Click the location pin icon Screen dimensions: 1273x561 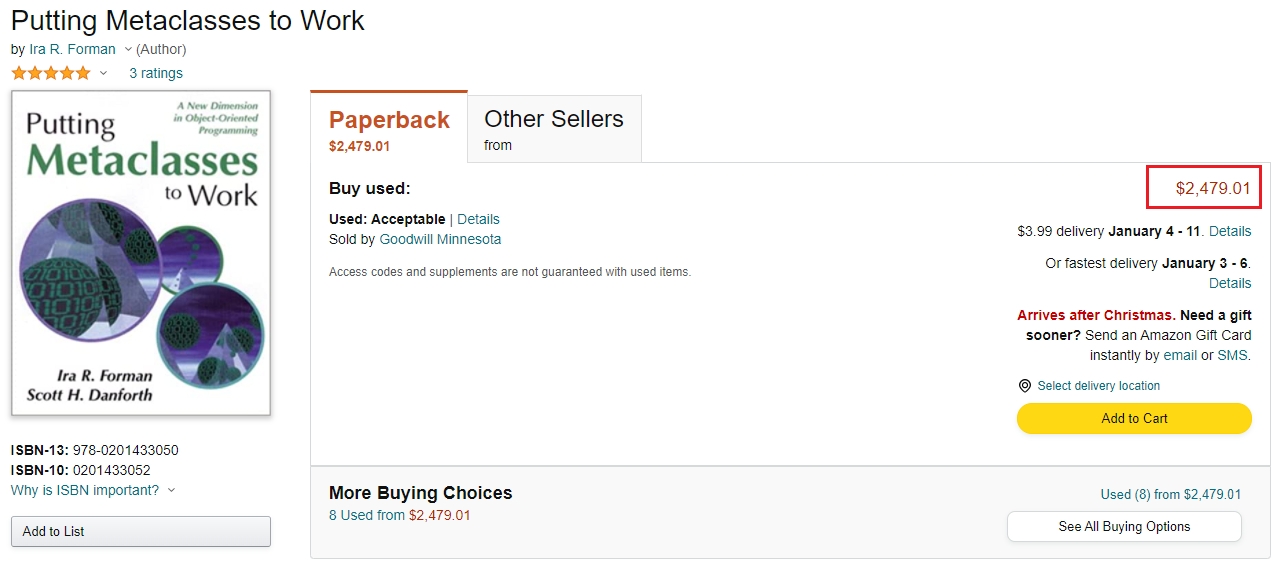pos(1024,386)
